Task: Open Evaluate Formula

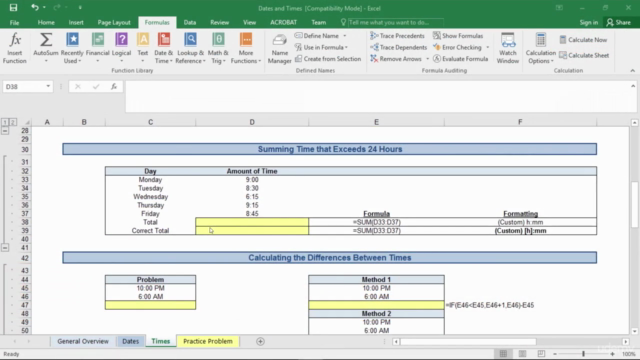Action: [x=460, y=59]
